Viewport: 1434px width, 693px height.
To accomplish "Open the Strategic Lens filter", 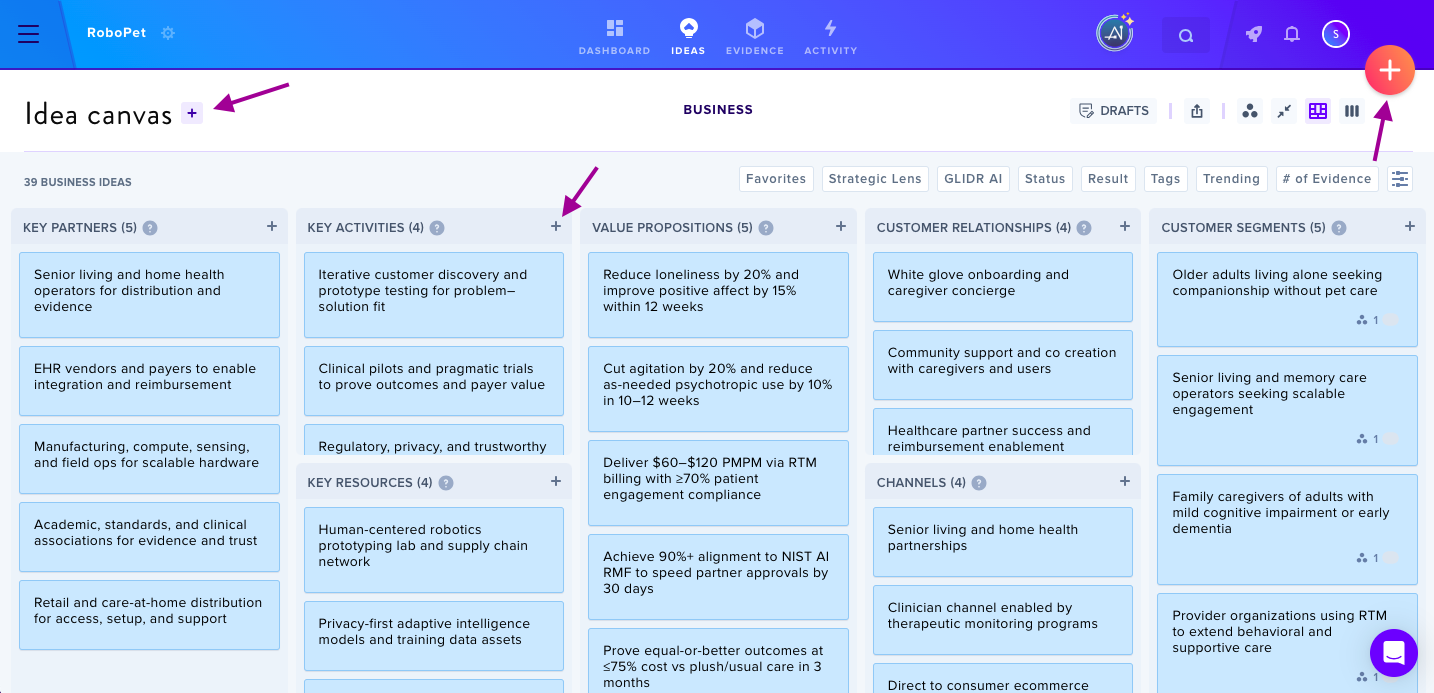I will tap(875, 179).
